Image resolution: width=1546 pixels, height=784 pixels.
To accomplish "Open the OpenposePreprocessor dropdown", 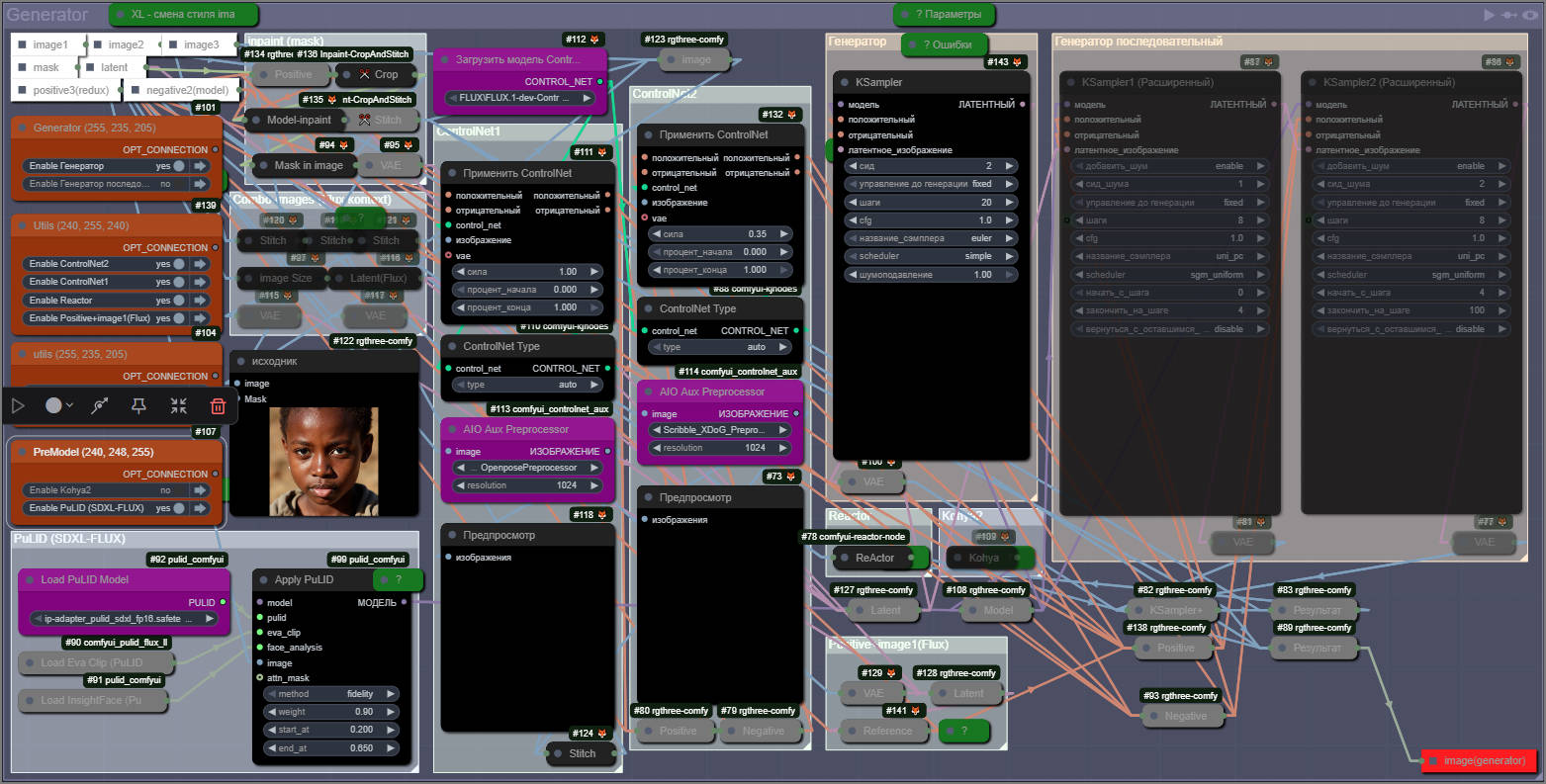I will (x=528, y=468).
